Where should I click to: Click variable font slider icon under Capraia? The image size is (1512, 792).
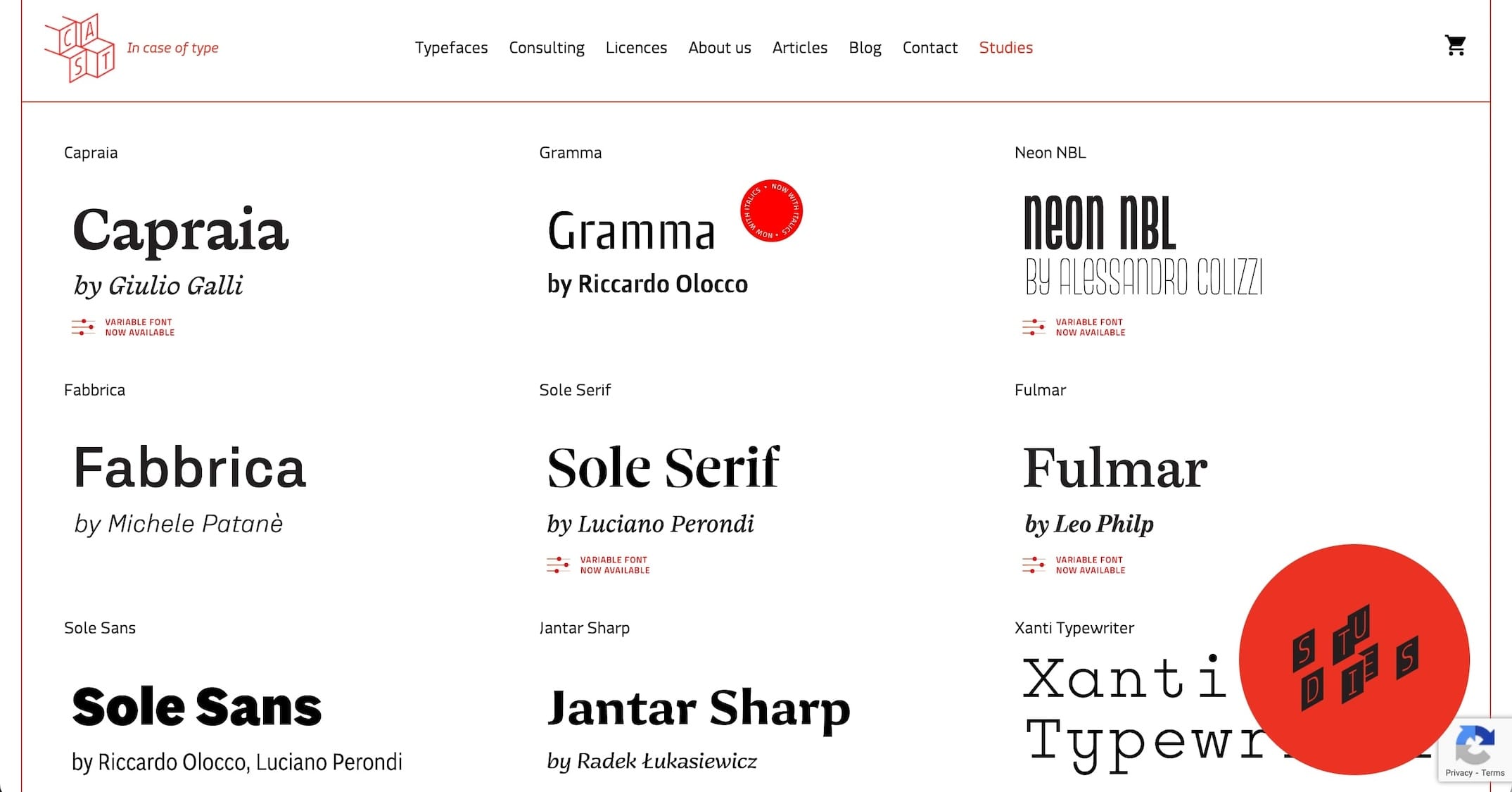(x=83, y=327)
